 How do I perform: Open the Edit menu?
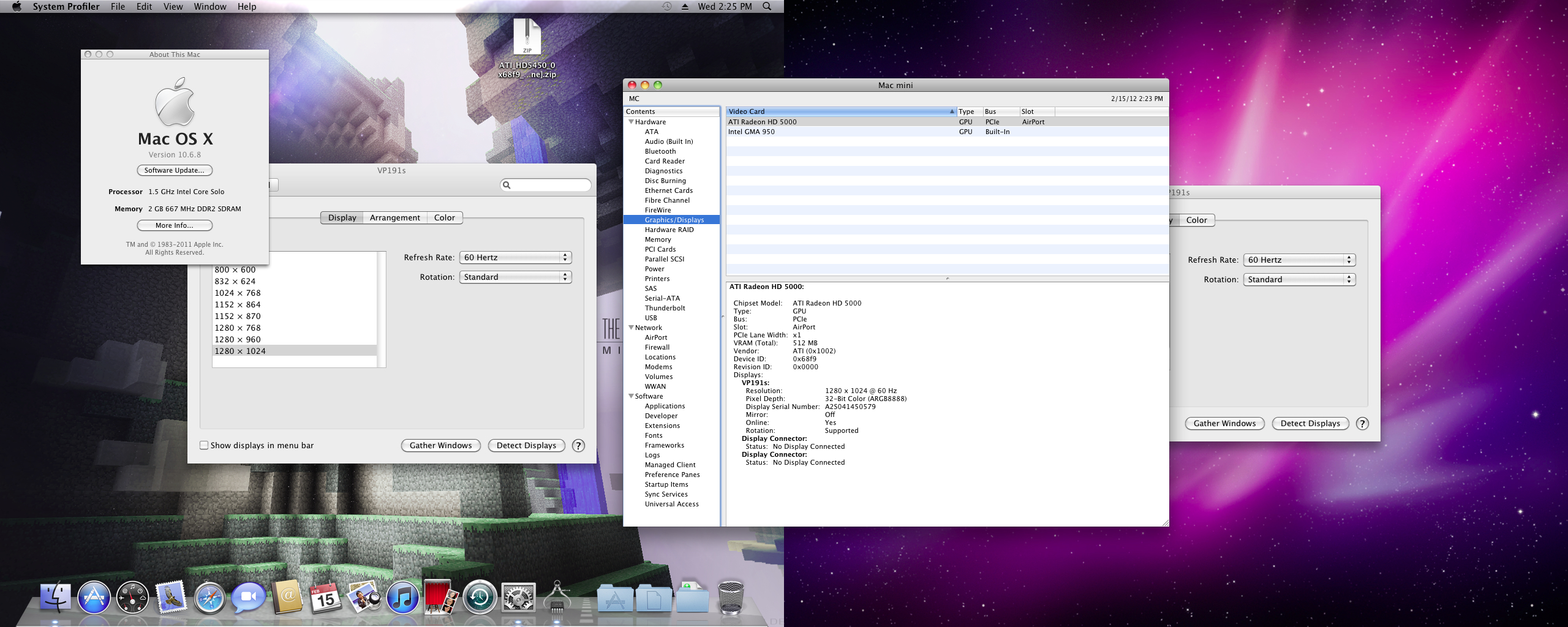click(144, 6)
